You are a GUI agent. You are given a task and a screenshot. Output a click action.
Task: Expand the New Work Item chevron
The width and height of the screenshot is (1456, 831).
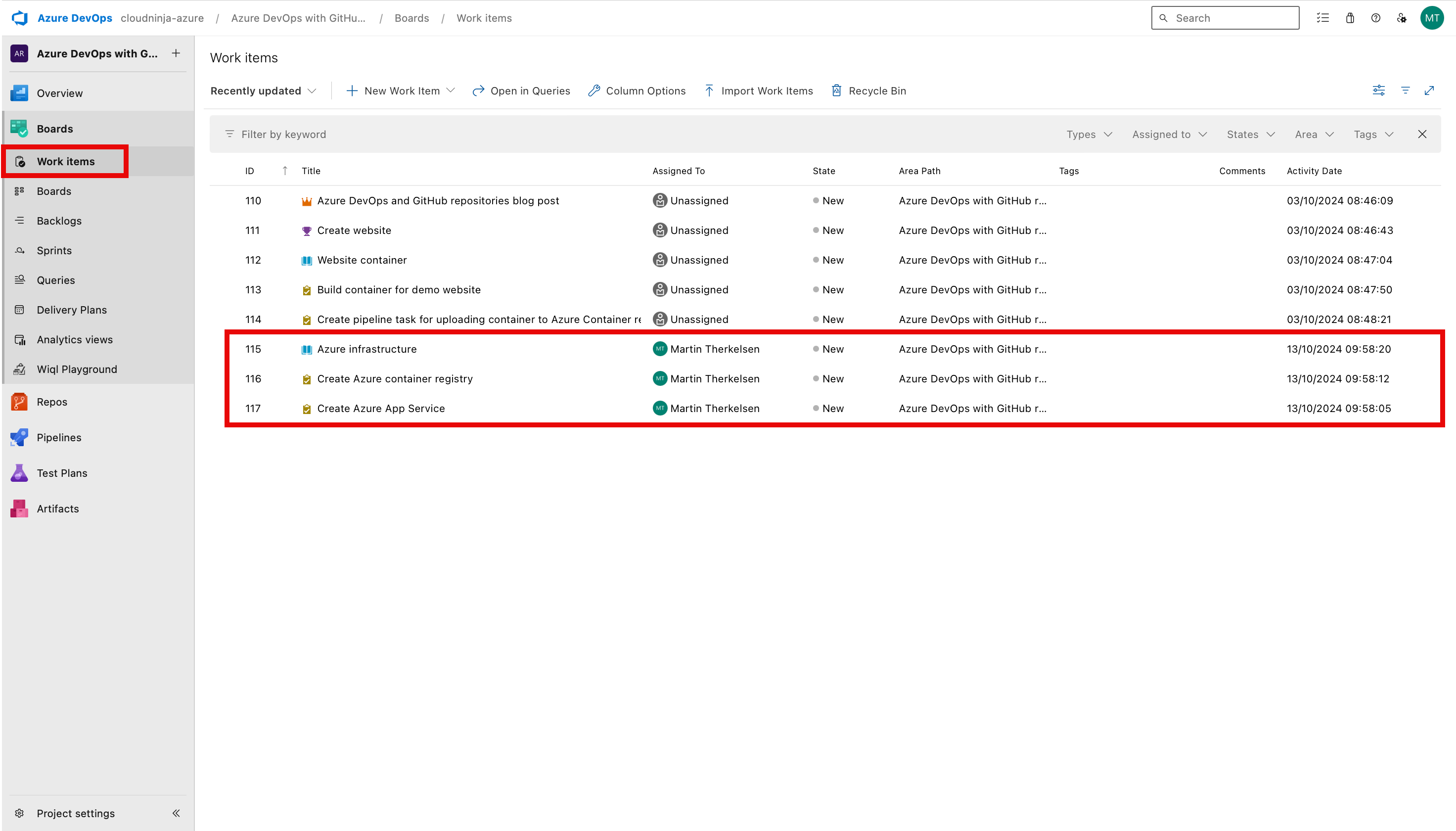tap(451, 90)
